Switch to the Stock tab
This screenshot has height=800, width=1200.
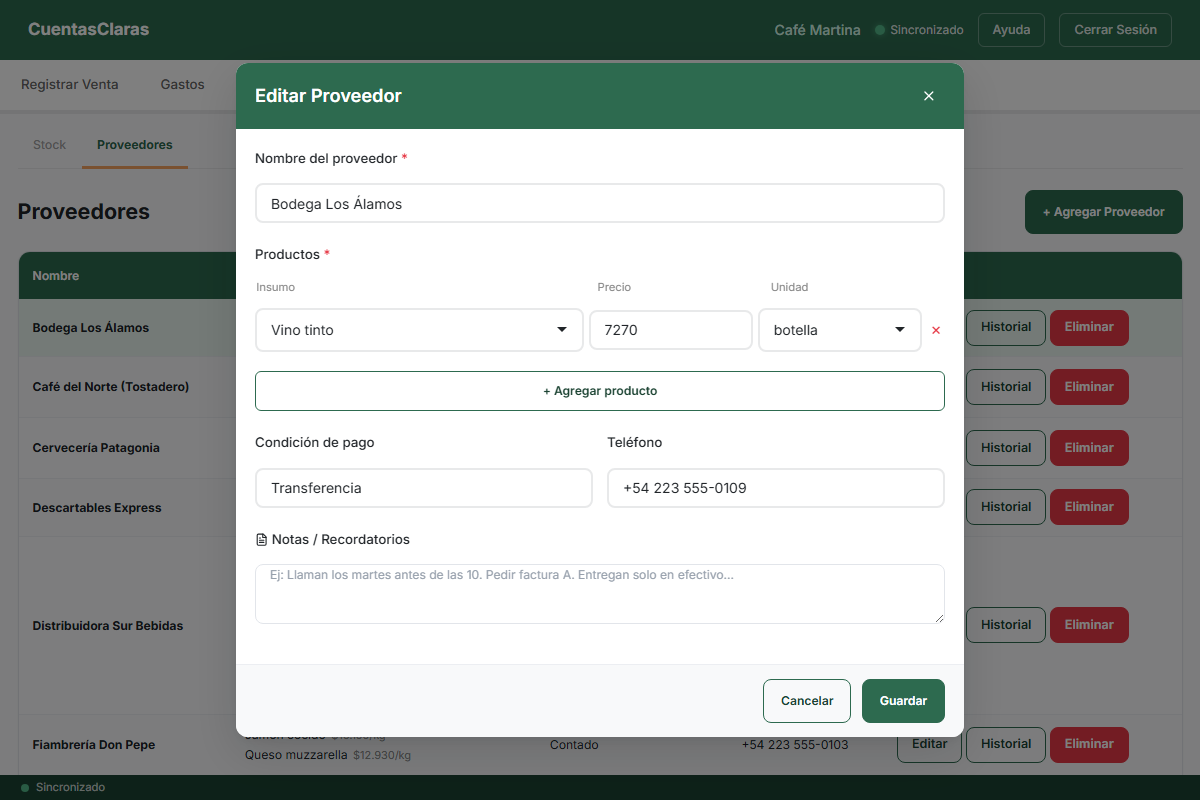[x=49, y=145]
